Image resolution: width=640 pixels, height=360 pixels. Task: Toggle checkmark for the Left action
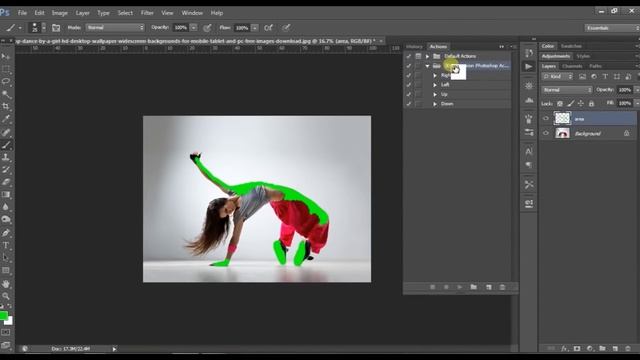point(409,85)
